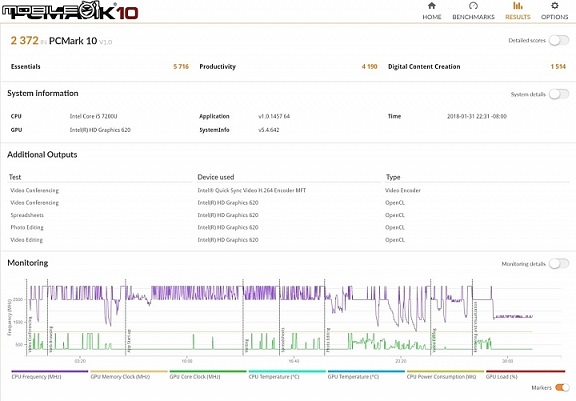Viewport: 576px width, 401px height.
Task: Select the Results menu label
Action: (518, 17)
